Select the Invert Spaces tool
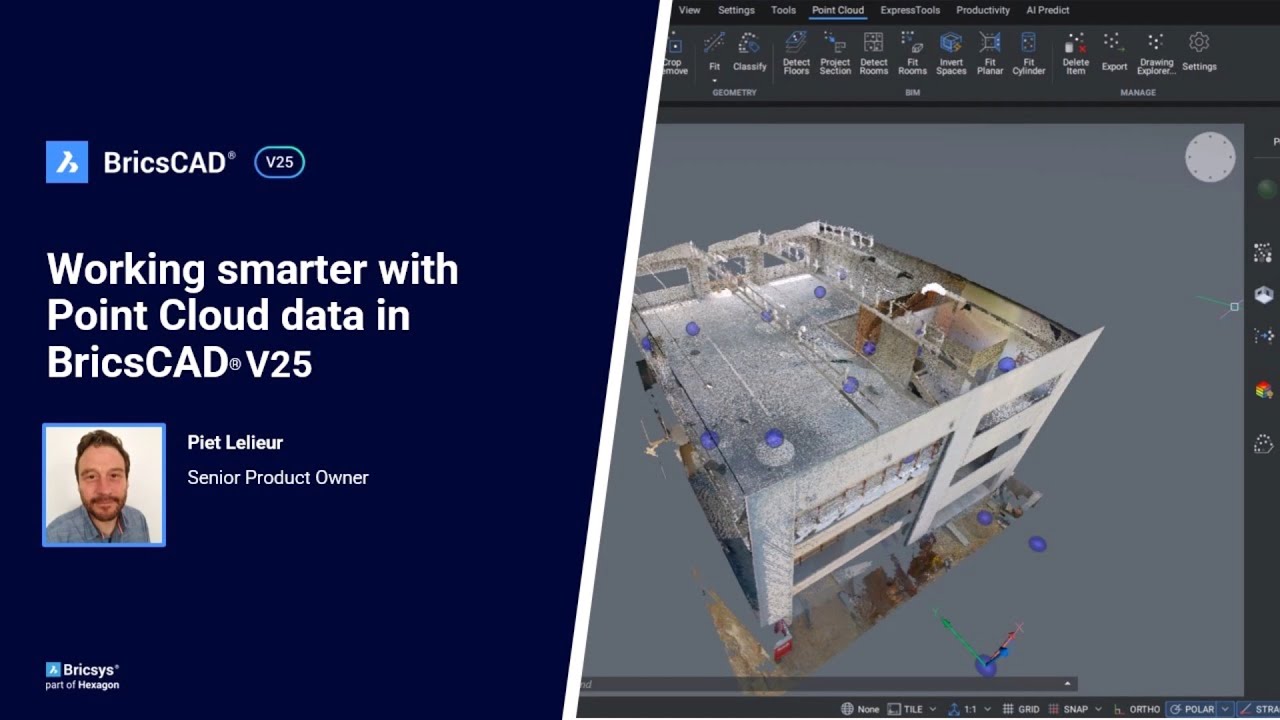Viewport: 1280px width, 720px height. click(x=951, y=53)
